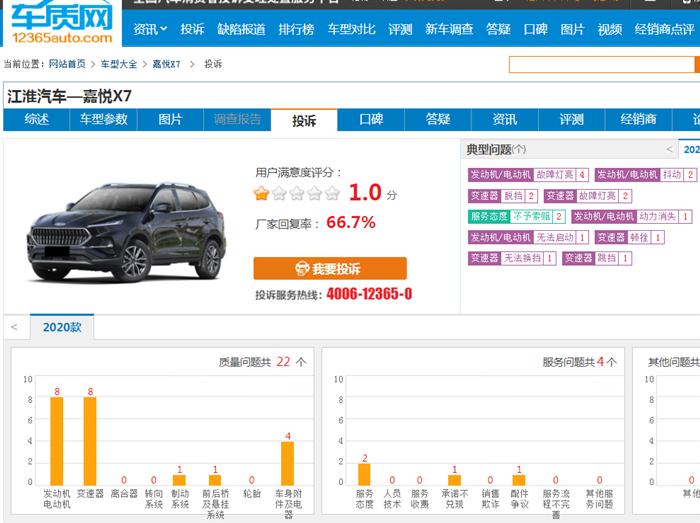This screenshot has height=523, width=700.
Task: Click the 变速器 顿挫 tag
Action: click(629, 237)
